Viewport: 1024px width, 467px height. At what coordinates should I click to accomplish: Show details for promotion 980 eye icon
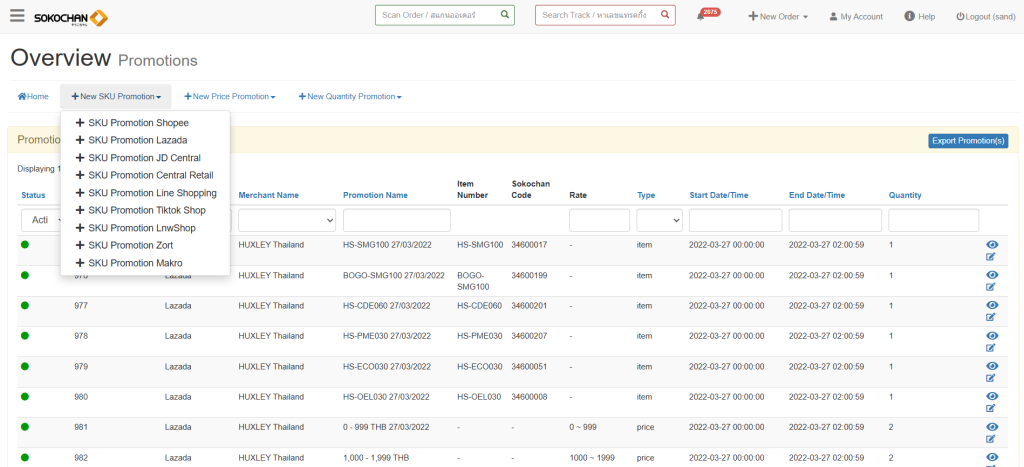pos(991,395)
